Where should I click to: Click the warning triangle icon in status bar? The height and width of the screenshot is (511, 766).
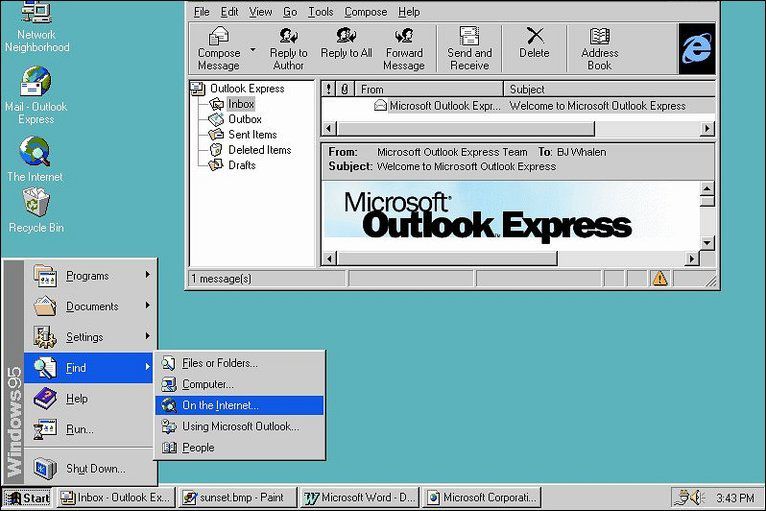[x=660, y=278]
